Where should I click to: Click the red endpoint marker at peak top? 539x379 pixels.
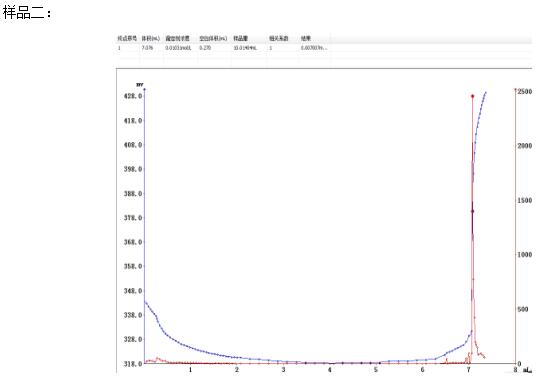(472, 96)
